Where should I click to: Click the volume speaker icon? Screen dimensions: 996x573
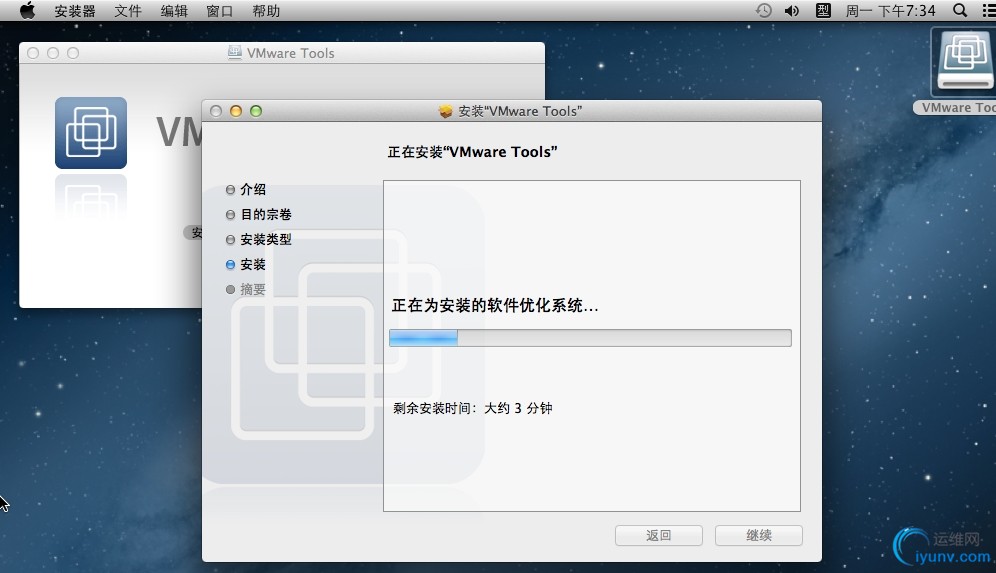791,11
